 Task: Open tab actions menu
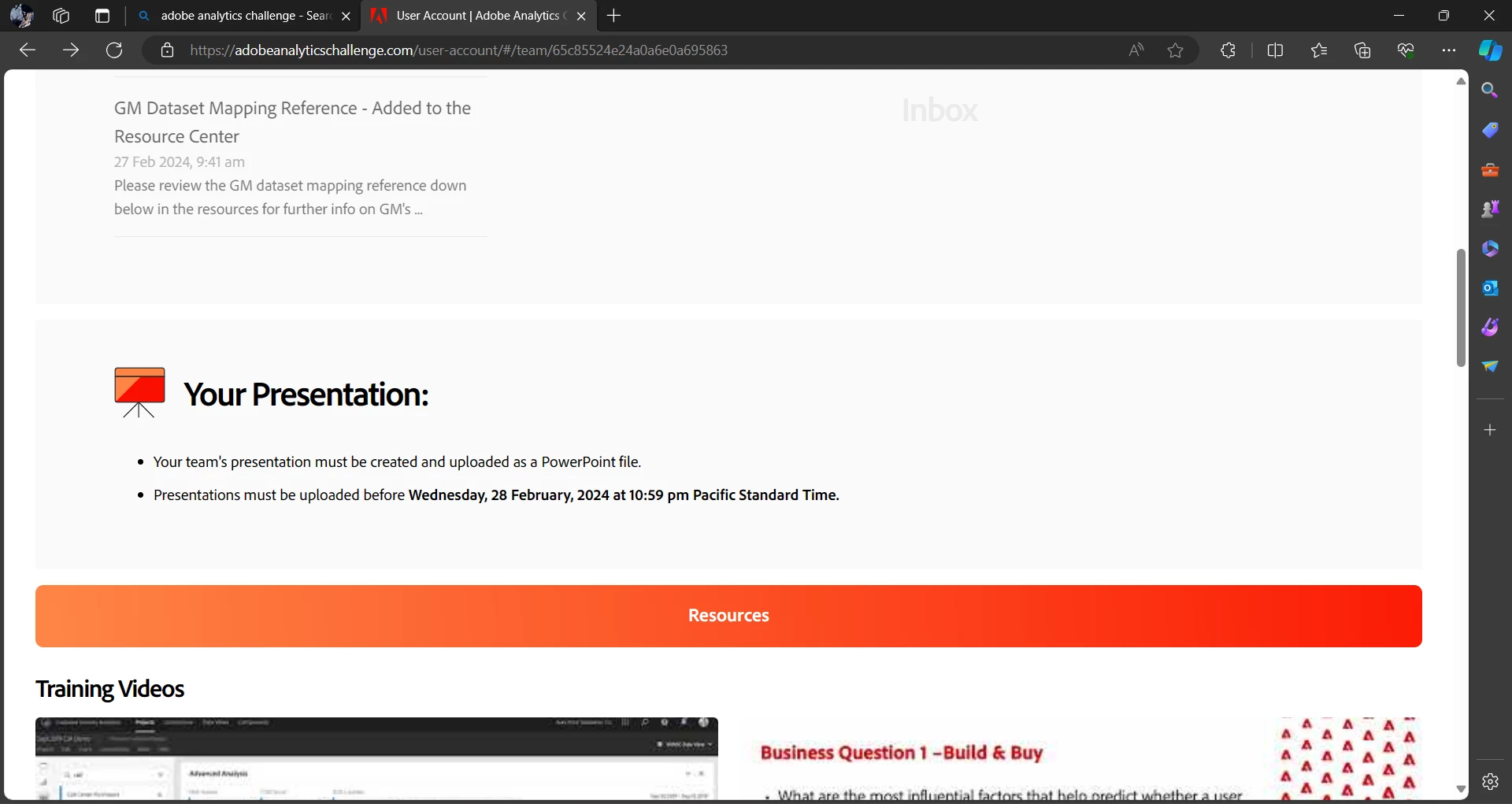click(102, 16)
